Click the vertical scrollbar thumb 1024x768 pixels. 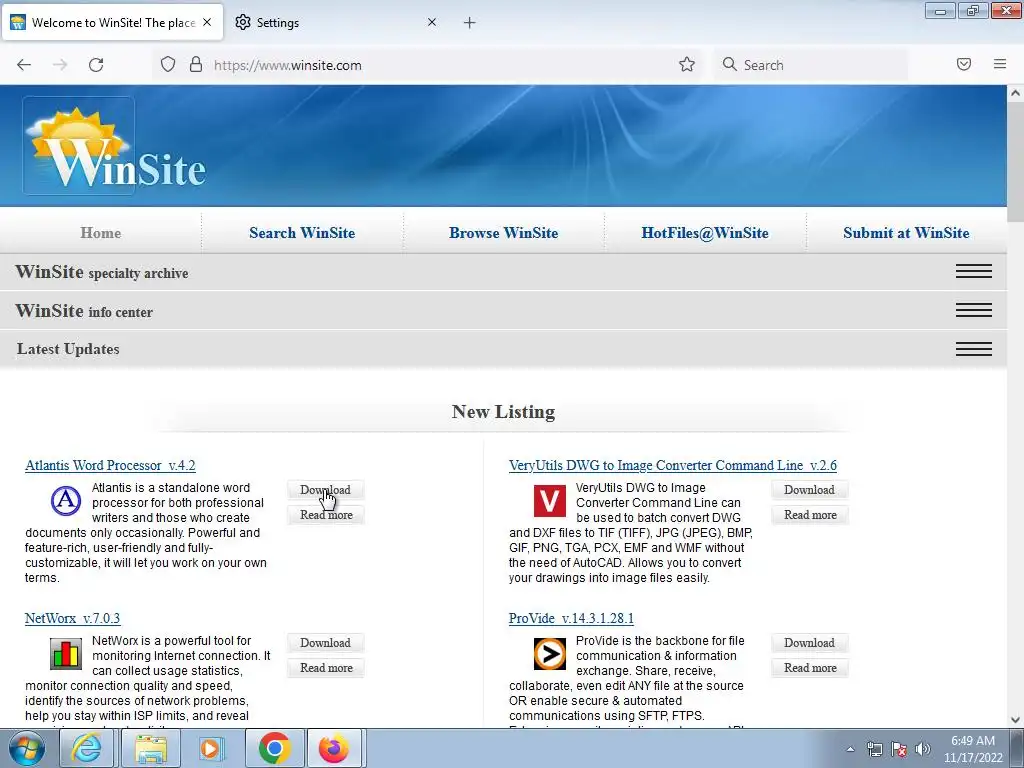[x=1016, y=161]
